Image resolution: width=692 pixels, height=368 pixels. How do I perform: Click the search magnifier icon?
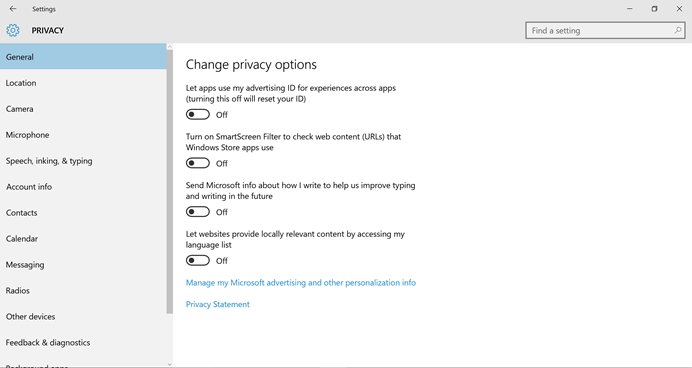coord(677,30)
